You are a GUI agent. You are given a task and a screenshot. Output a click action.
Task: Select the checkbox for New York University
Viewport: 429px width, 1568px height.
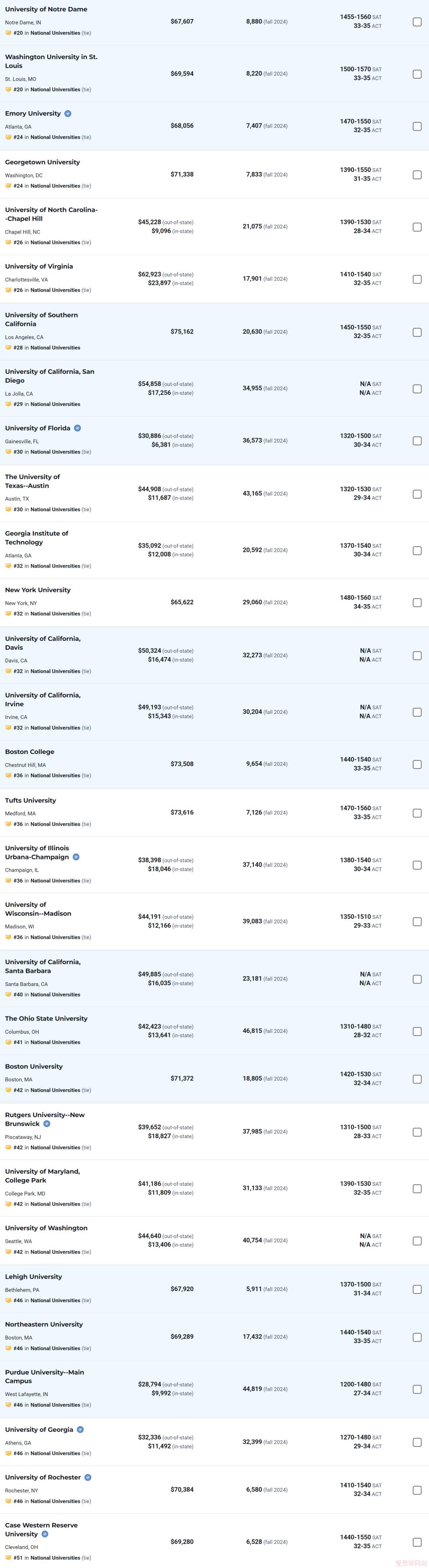[x=417, y=603]
